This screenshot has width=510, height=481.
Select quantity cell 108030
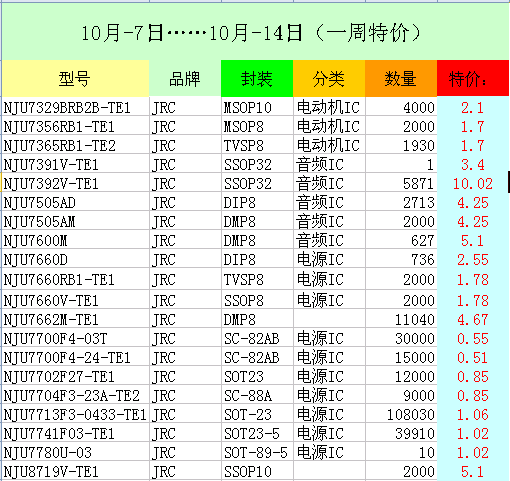(x=401, y=414)
